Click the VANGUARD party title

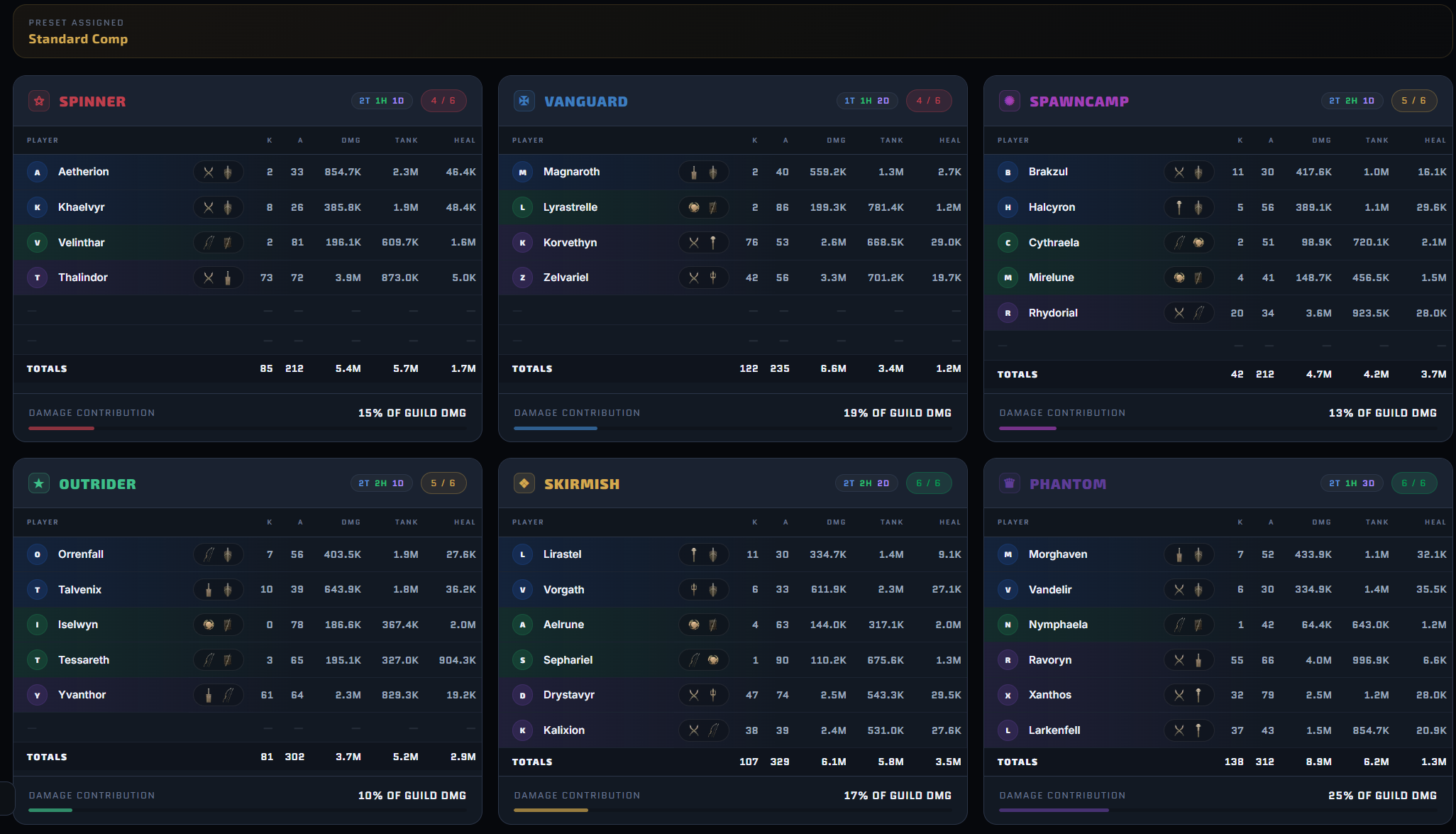tap(586, 101)
